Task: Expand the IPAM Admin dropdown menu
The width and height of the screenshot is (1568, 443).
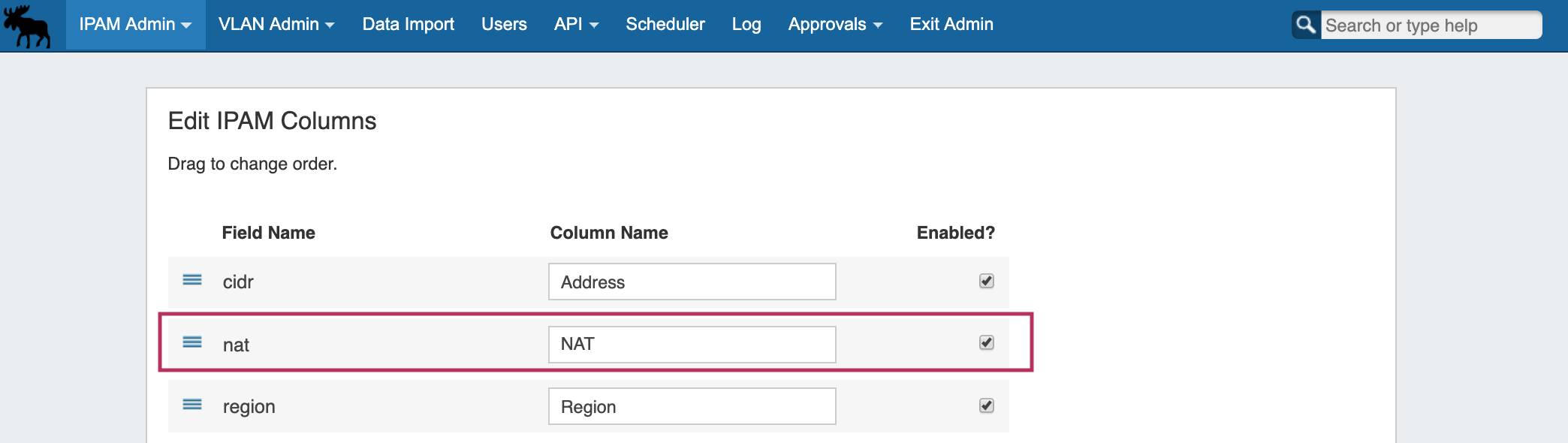Action: tap(135, 25)
